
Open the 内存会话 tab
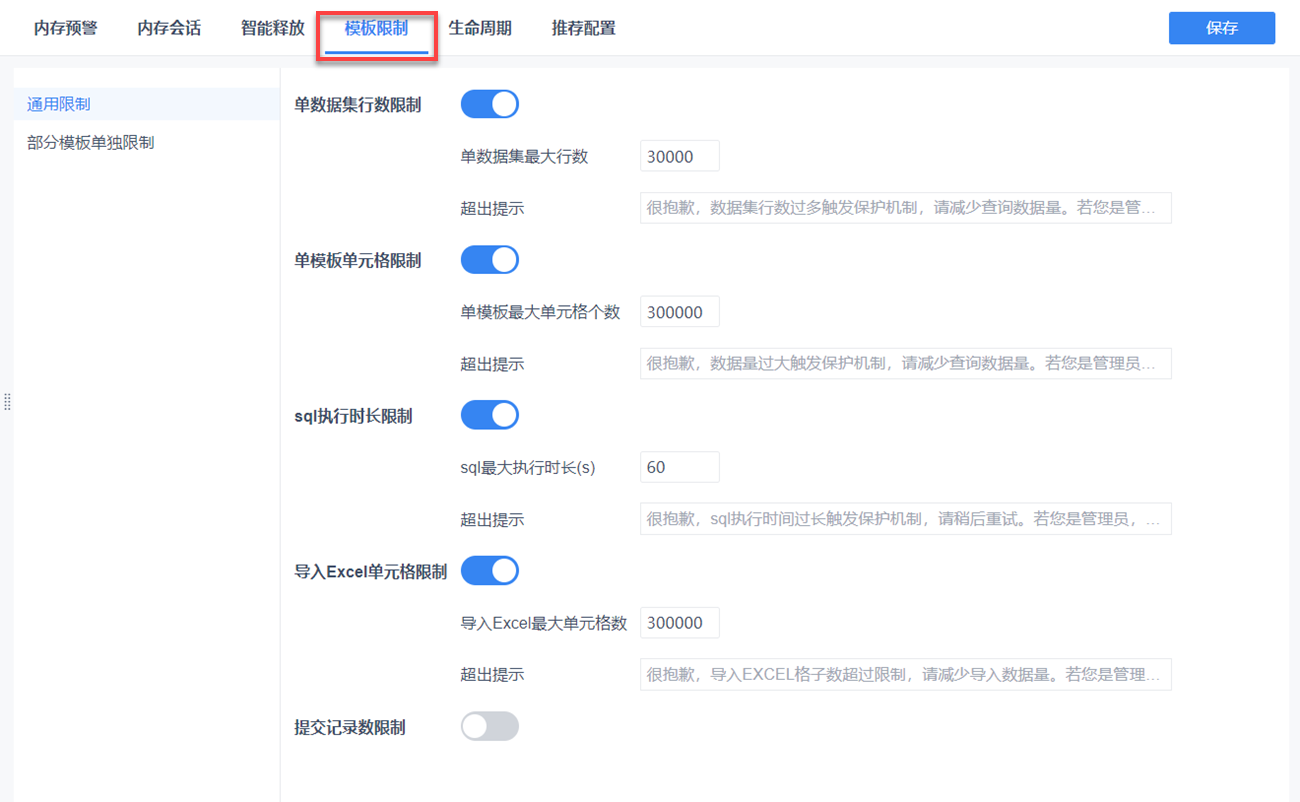[169, 28]
